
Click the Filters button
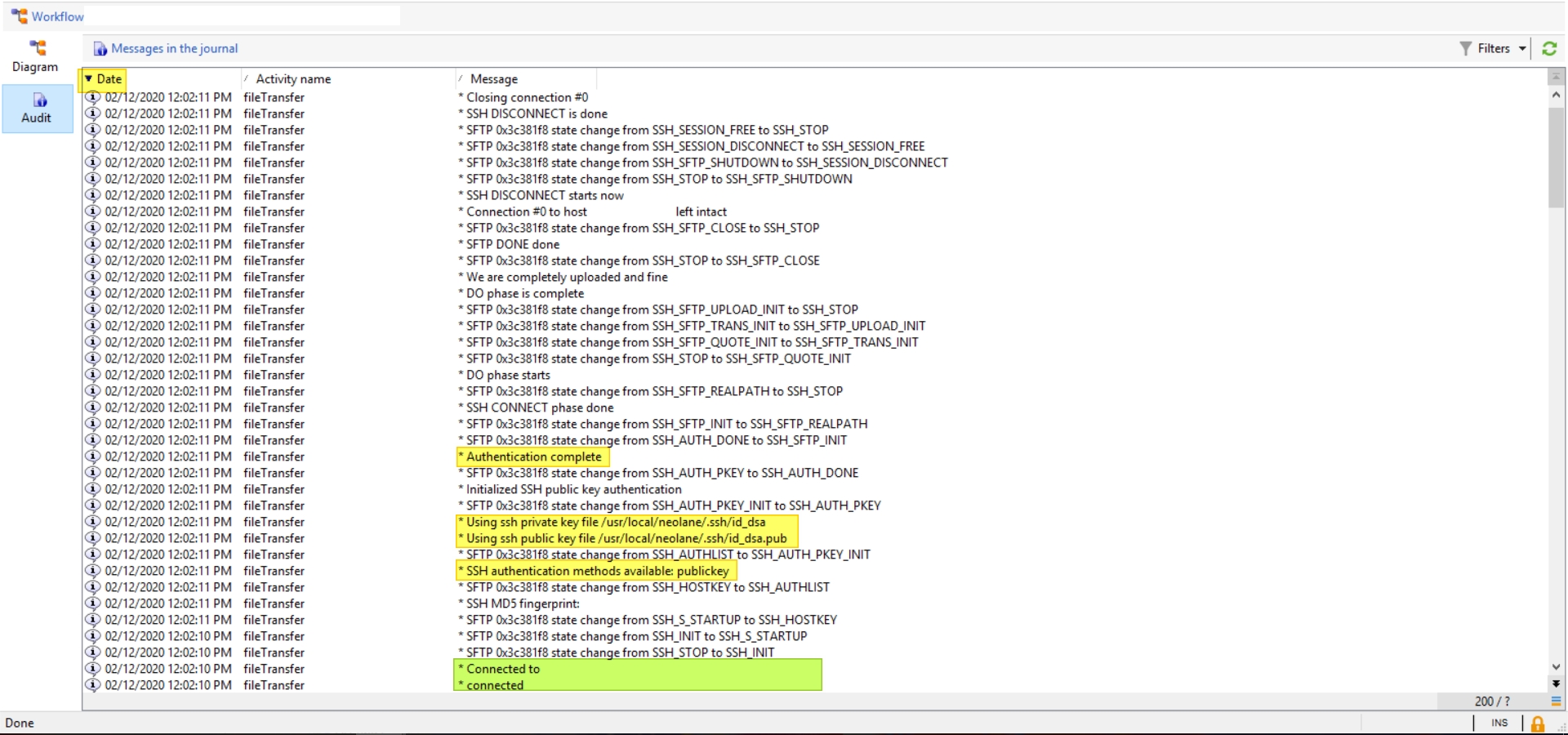click(x=1493, y=49)
